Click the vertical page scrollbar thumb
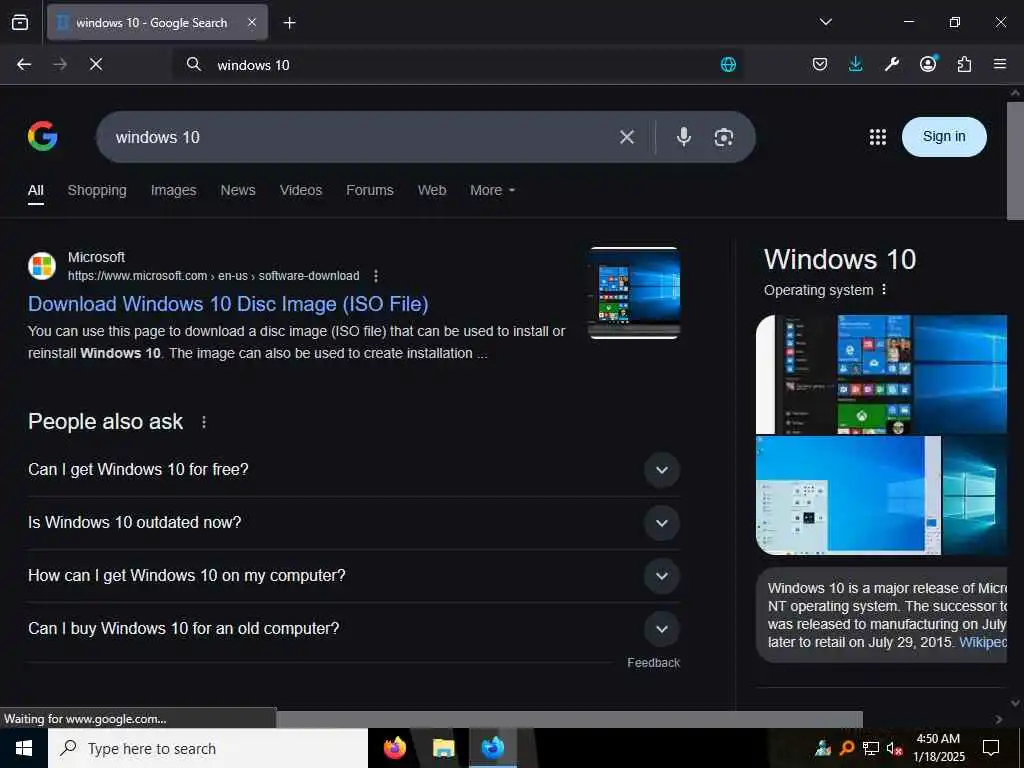The image size is (1024, 768). coord(1015,160)
